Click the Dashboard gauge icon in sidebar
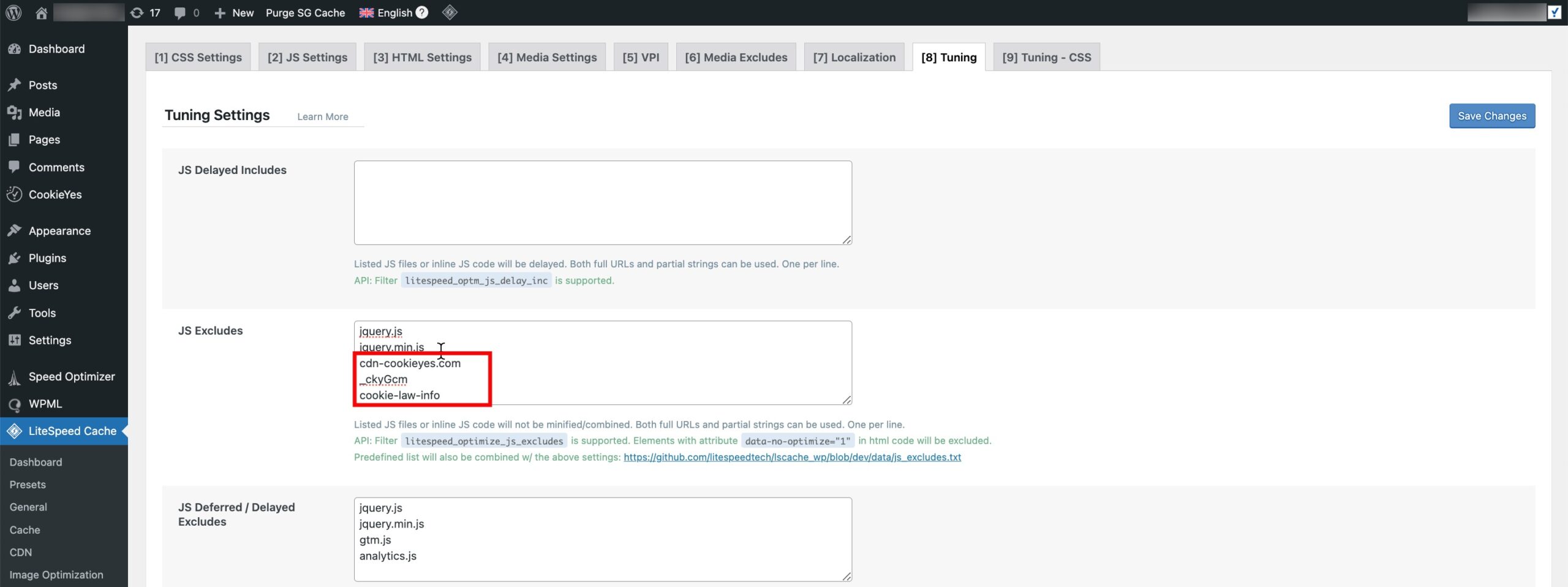The image size is (1568, 587). tap(15, 49)
